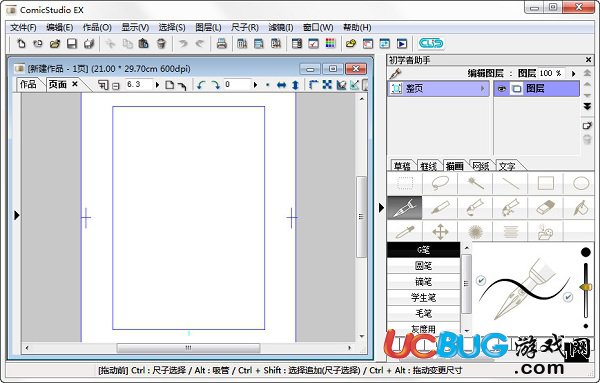Select the parallel speed lines tool
This screenshot has width=600, height=383.
[510, 231]
